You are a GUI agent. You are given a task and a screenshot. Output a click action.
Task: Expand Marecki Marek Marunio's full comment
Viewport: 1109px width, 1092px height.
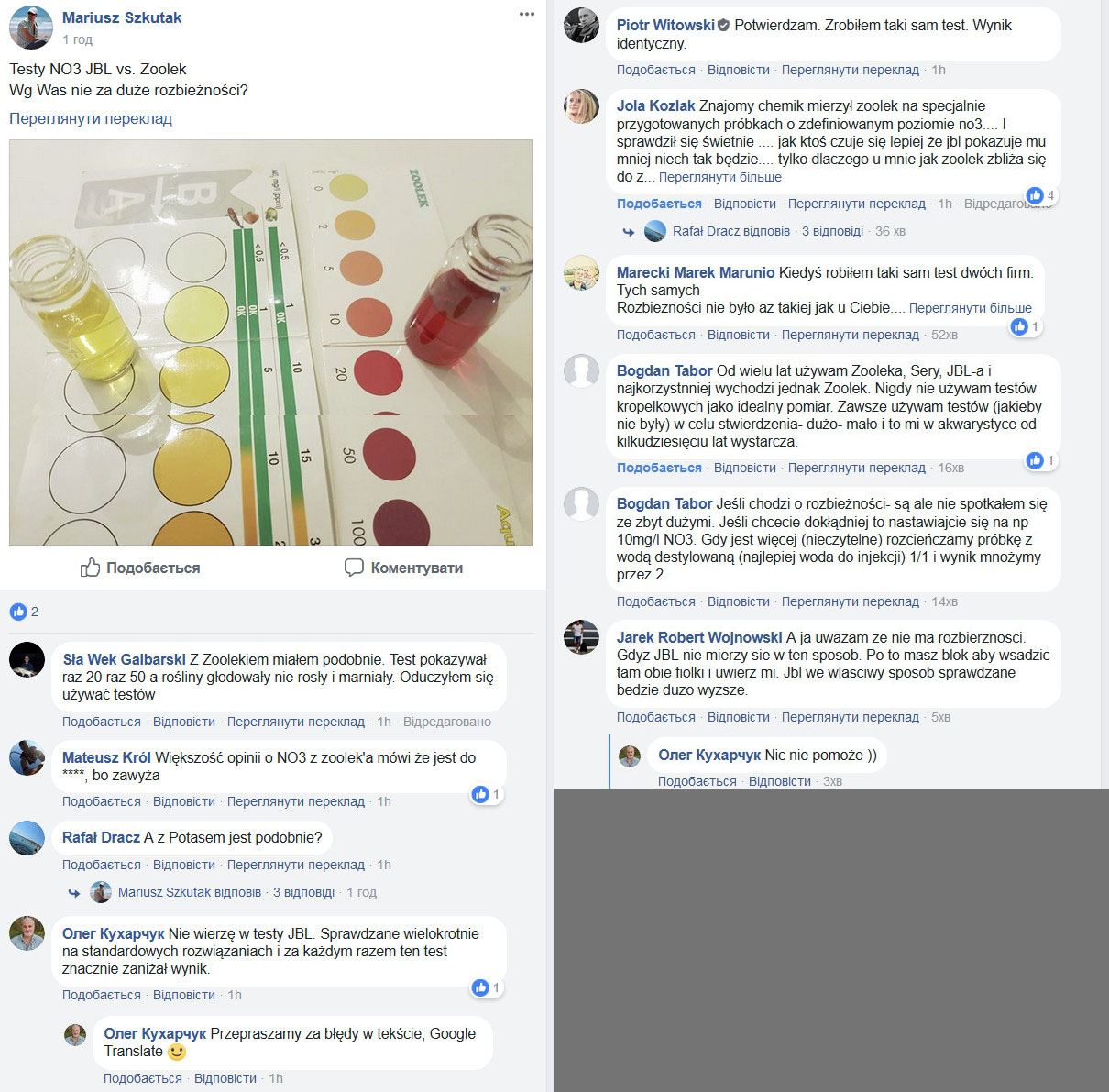click(971, 308)
